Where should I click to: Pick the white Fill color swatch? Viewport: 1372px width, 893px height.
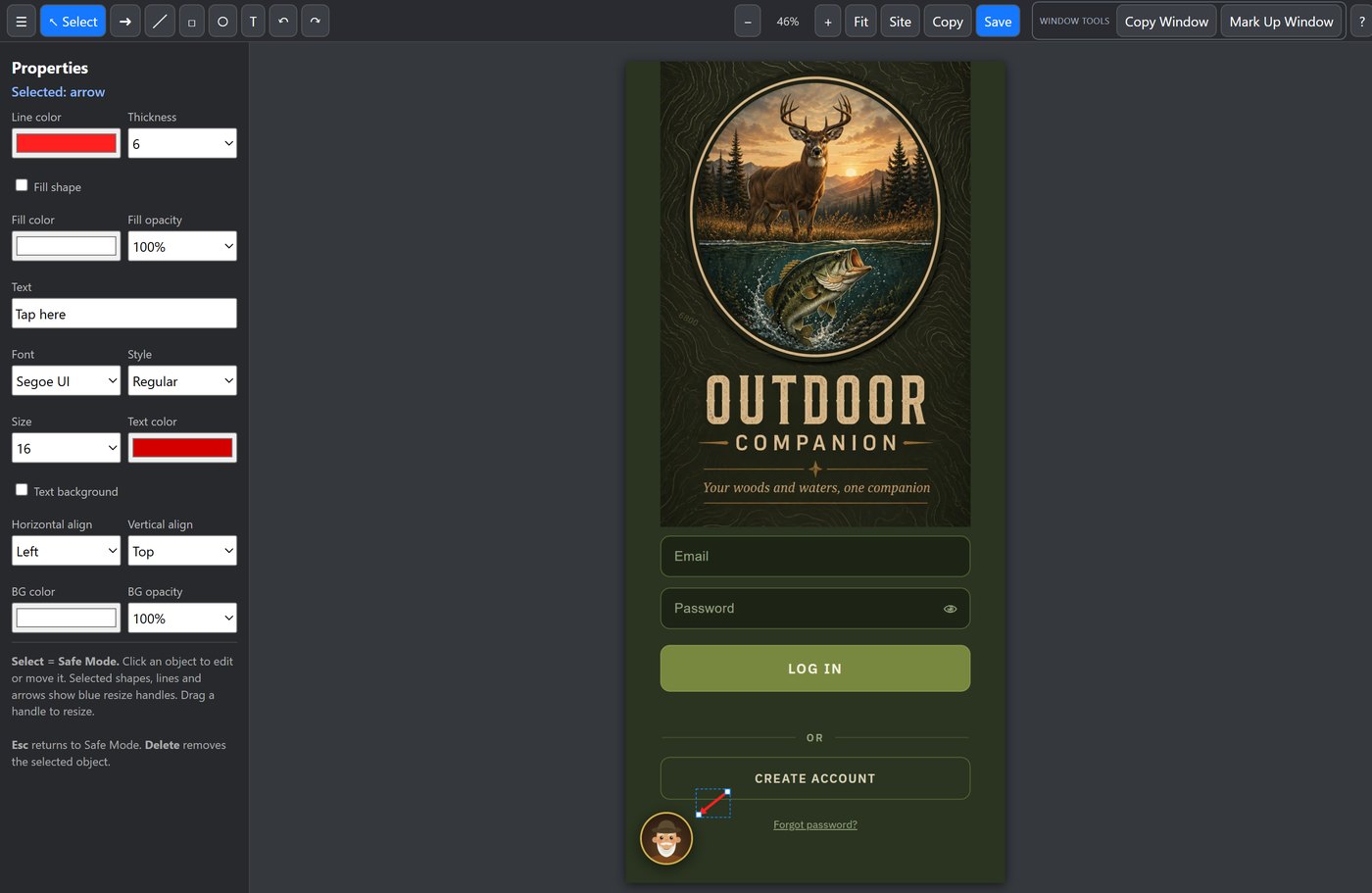tap(66, 246)
